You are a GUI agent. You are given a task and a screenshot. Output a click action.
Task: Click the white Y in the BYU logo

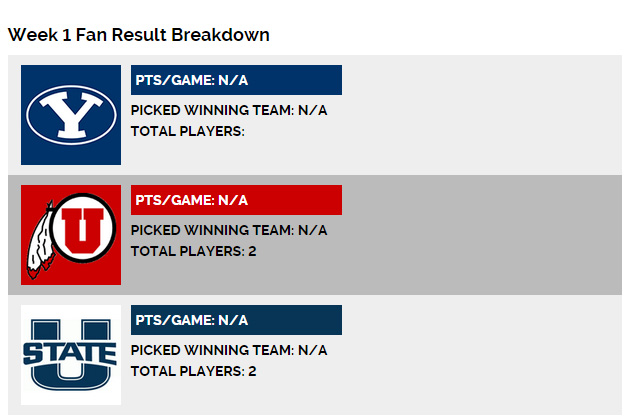pyautogui.click(x=71, y=115)
